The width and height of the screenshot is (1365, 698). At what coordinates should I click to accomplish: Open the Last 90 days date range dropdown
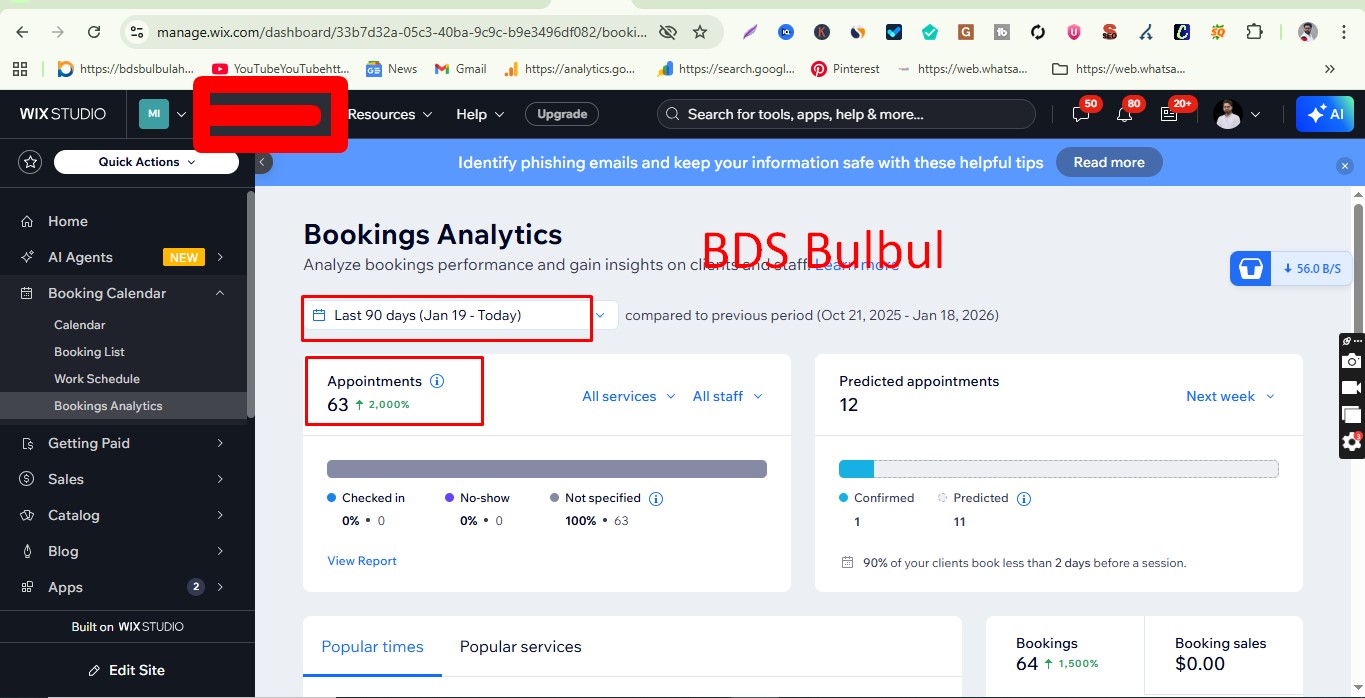coord(446,315)
